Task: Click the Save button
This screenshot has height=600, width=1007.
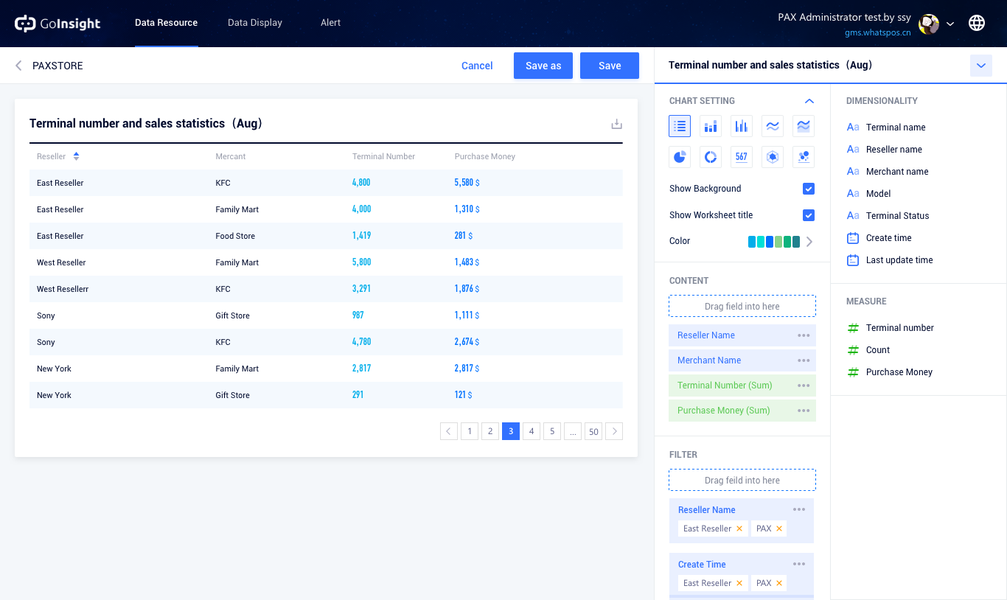Action: [609, 66]
